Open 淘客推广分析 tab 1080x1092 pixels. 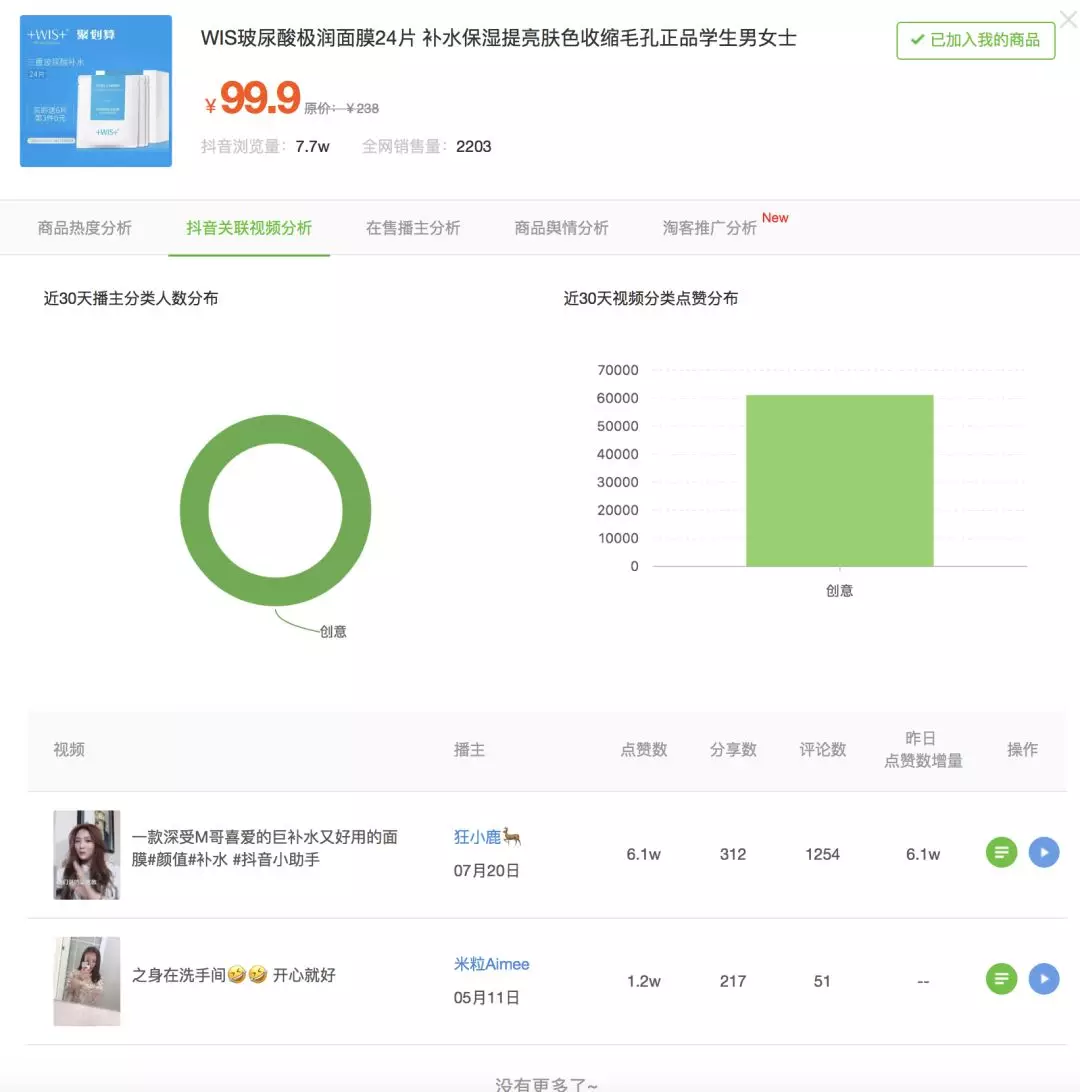point(710,228)
